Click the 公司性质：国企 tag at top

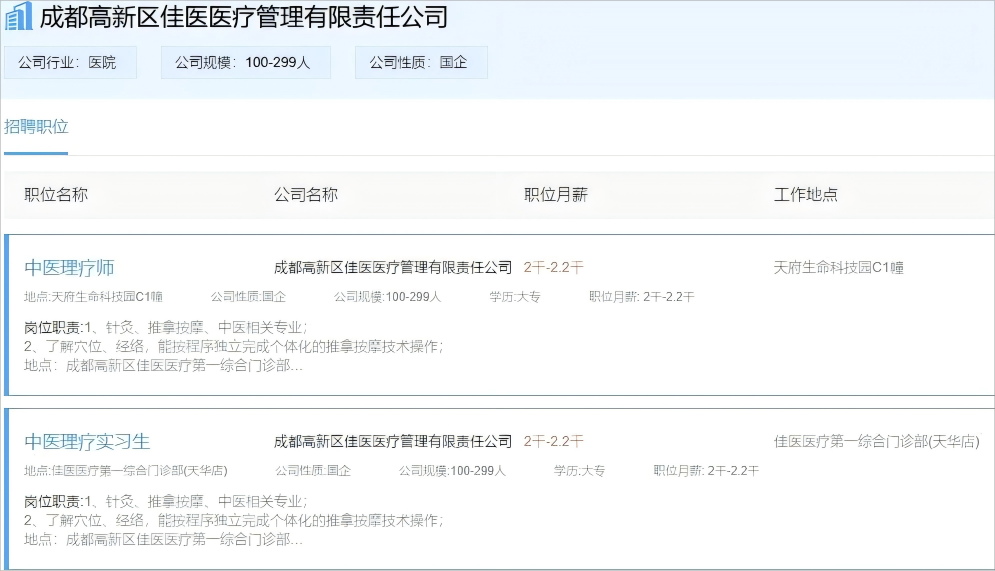click(418, 62)
